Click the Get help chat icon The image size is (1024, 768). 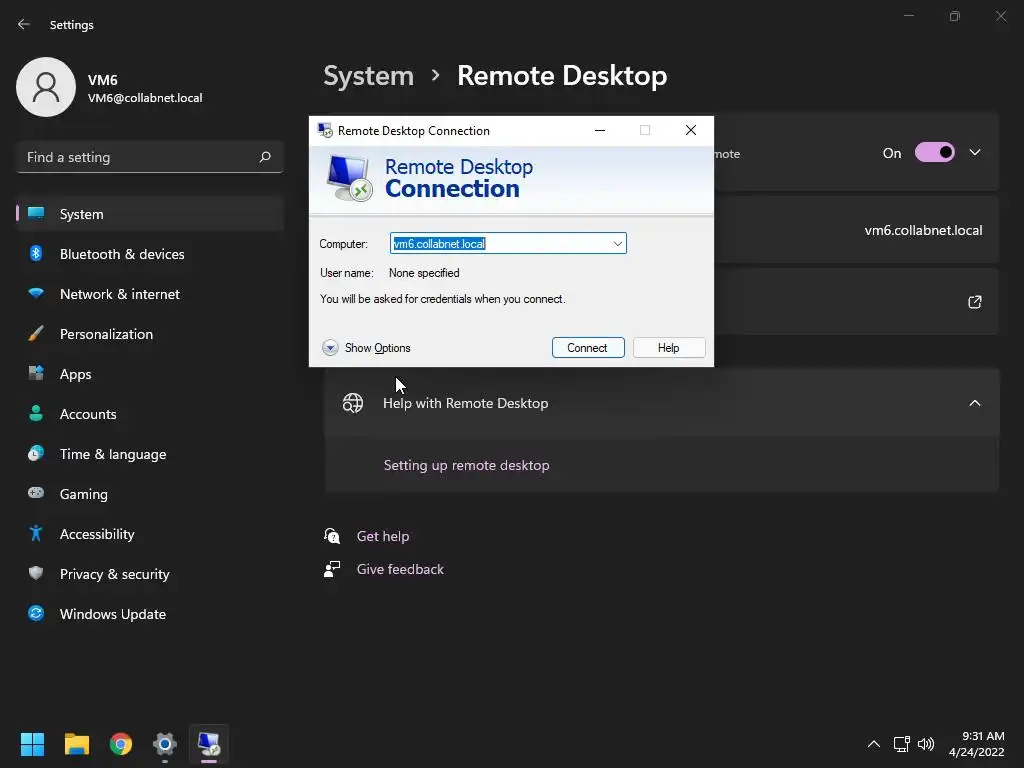332,536
